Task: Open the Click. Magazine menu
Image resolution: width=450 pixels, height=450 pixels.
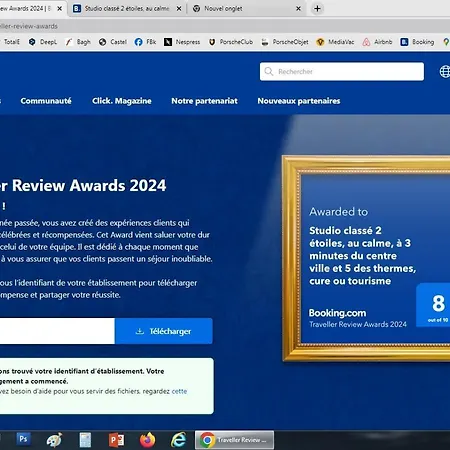Action: (122, 101)
